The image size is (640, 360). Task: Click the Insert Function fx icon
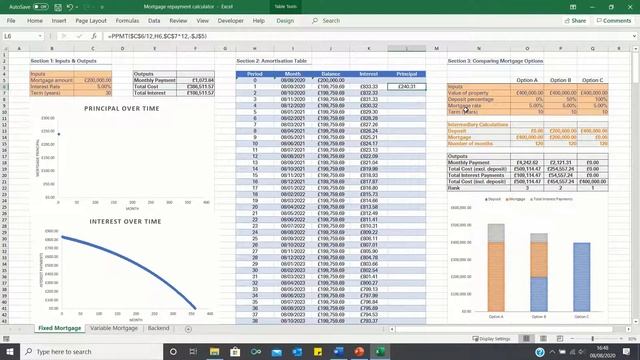coord(94,36)
